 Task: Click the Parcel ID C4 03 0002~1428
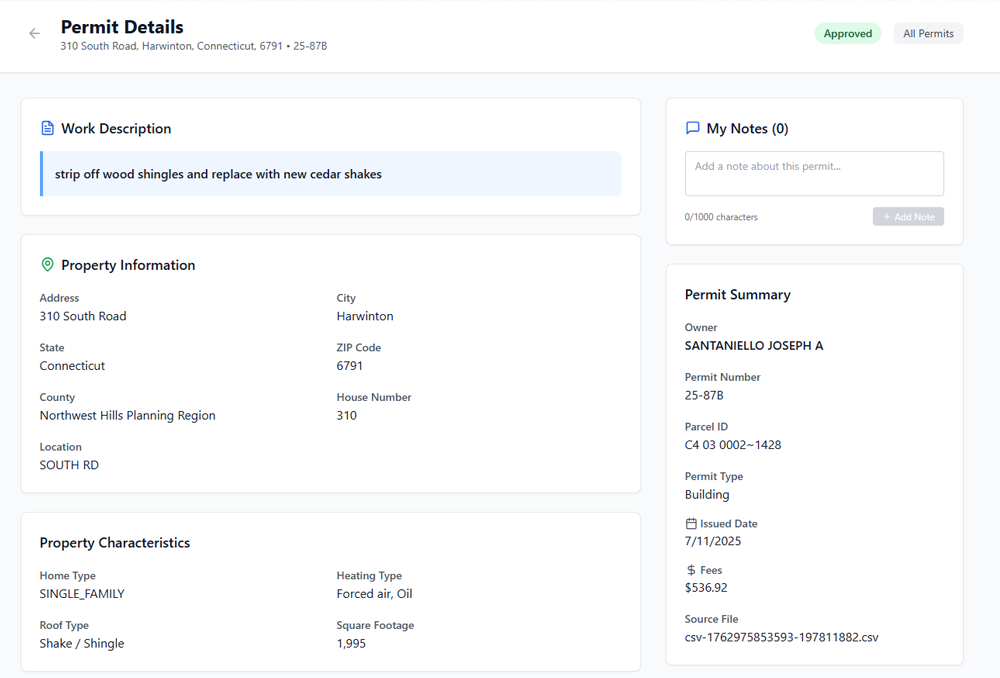pyautogui.click(x=732, y=445)
